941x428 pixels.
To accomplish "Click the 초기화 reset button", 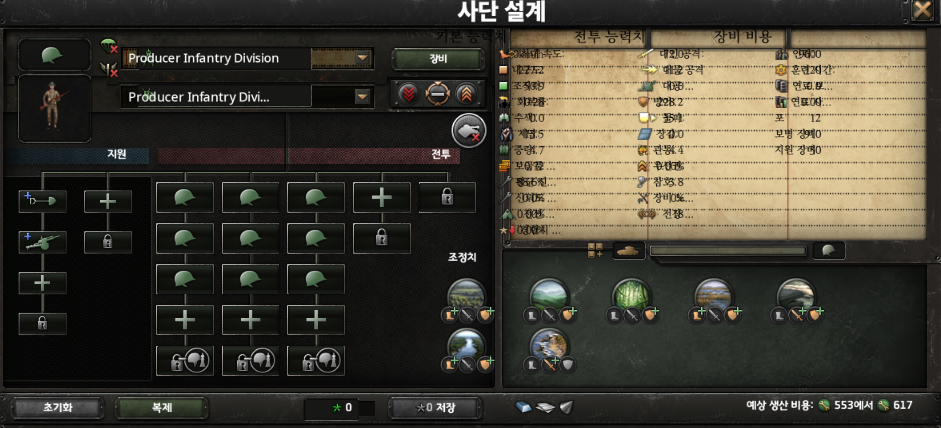I will 57,408.
